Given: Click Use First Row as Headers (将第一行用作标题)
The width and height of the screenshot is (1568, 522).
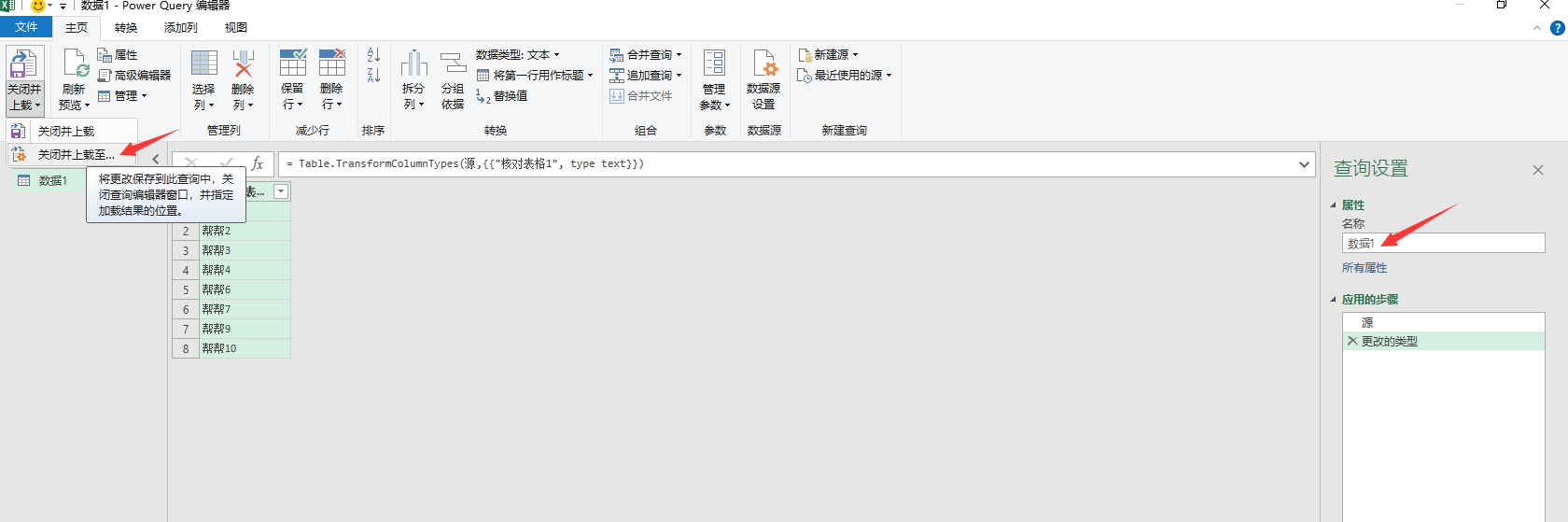Looking at the screenshot, I should (x=535, y=76).
